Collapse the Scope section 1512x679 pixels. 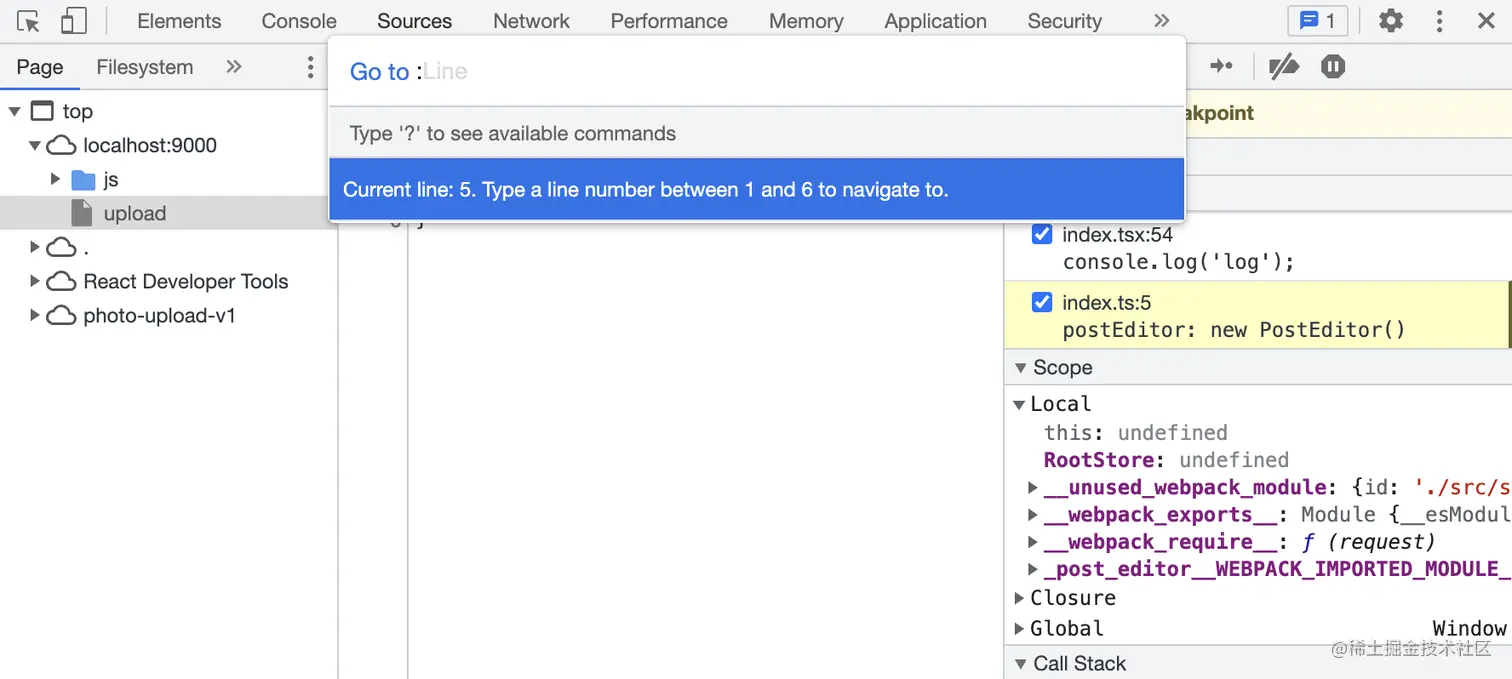(1021, 368)
